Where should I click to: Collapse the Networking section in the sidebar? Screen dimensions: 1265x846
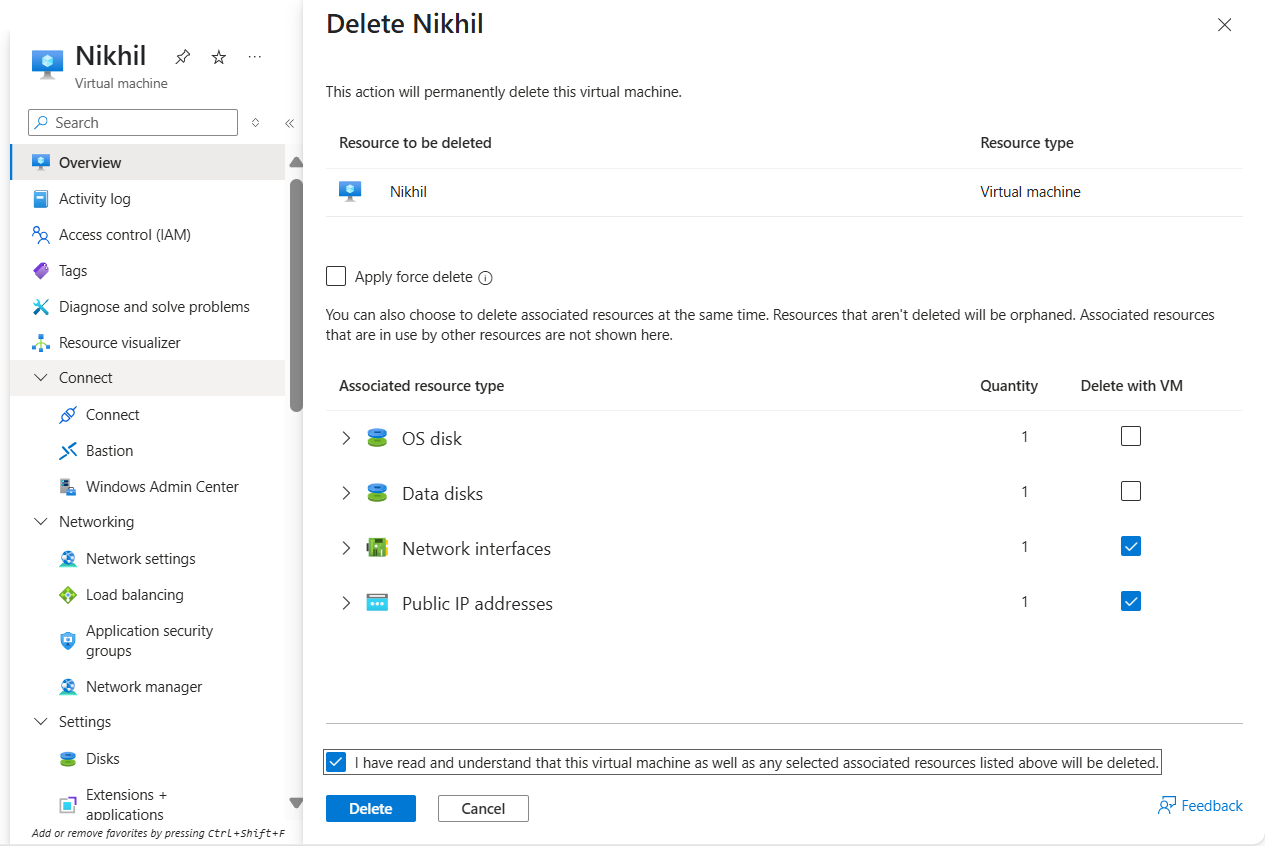[x=41, y=522]
